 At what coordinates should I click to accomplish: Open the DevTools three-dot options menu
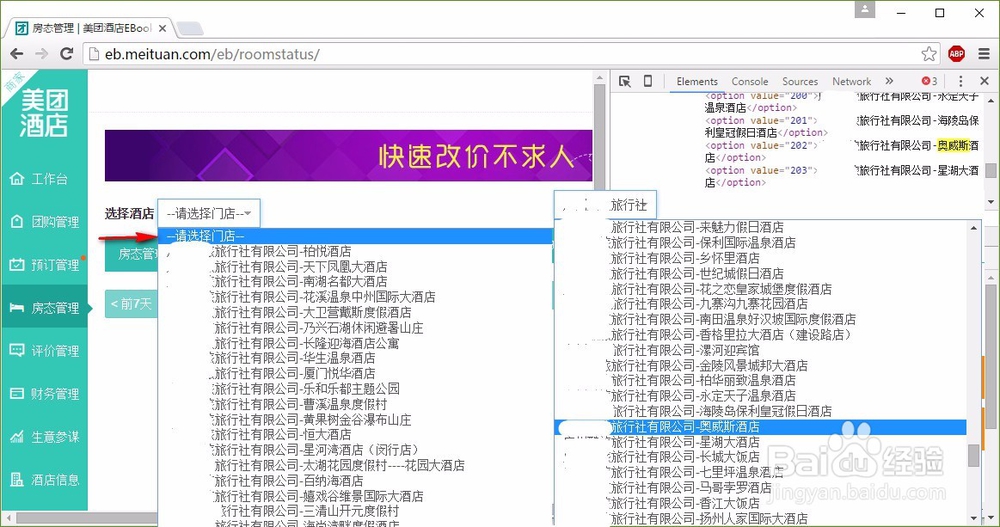click(x=960, y=81)
